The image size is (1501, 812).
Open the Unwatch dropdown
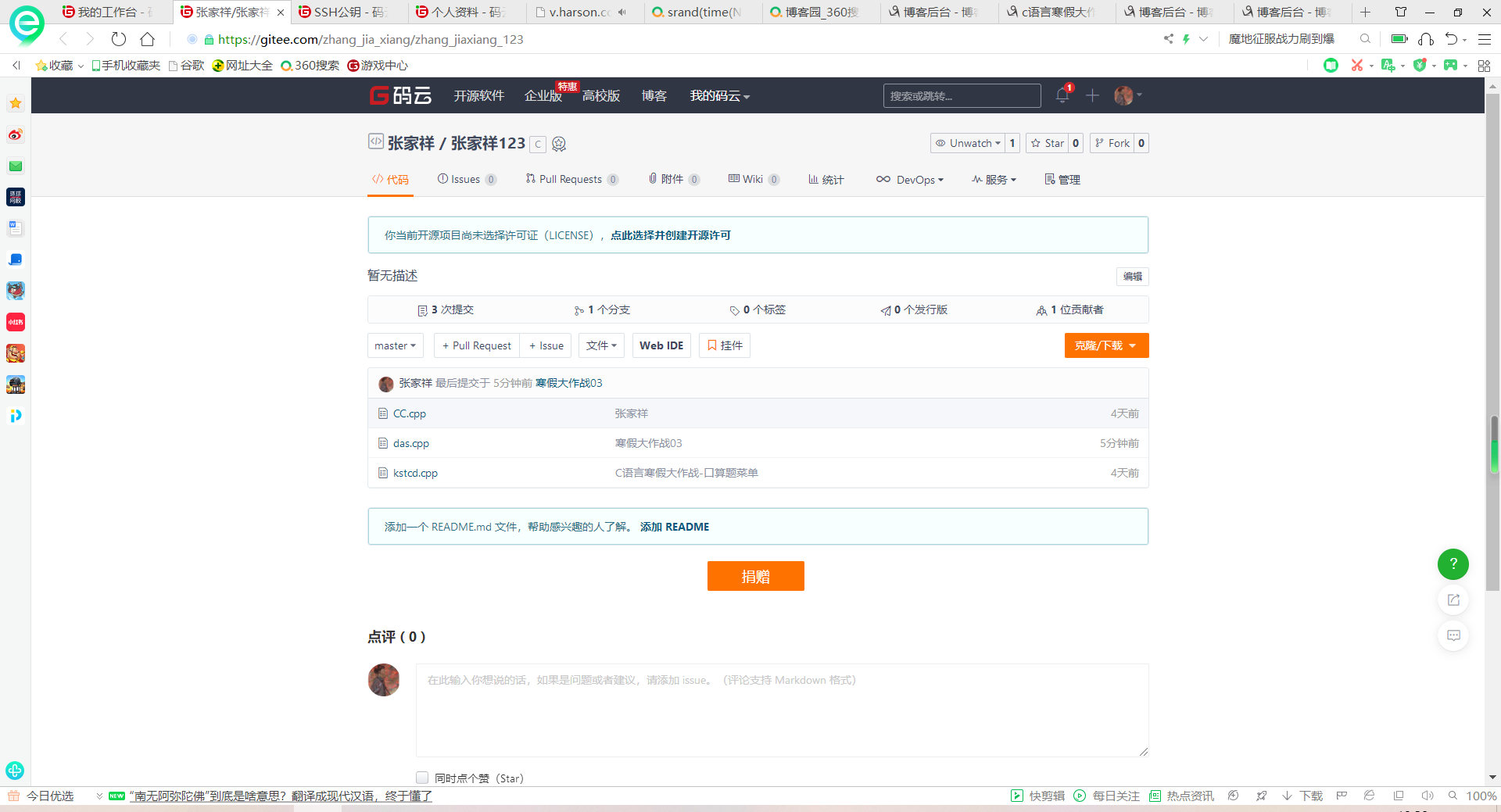tap(968, 143)
